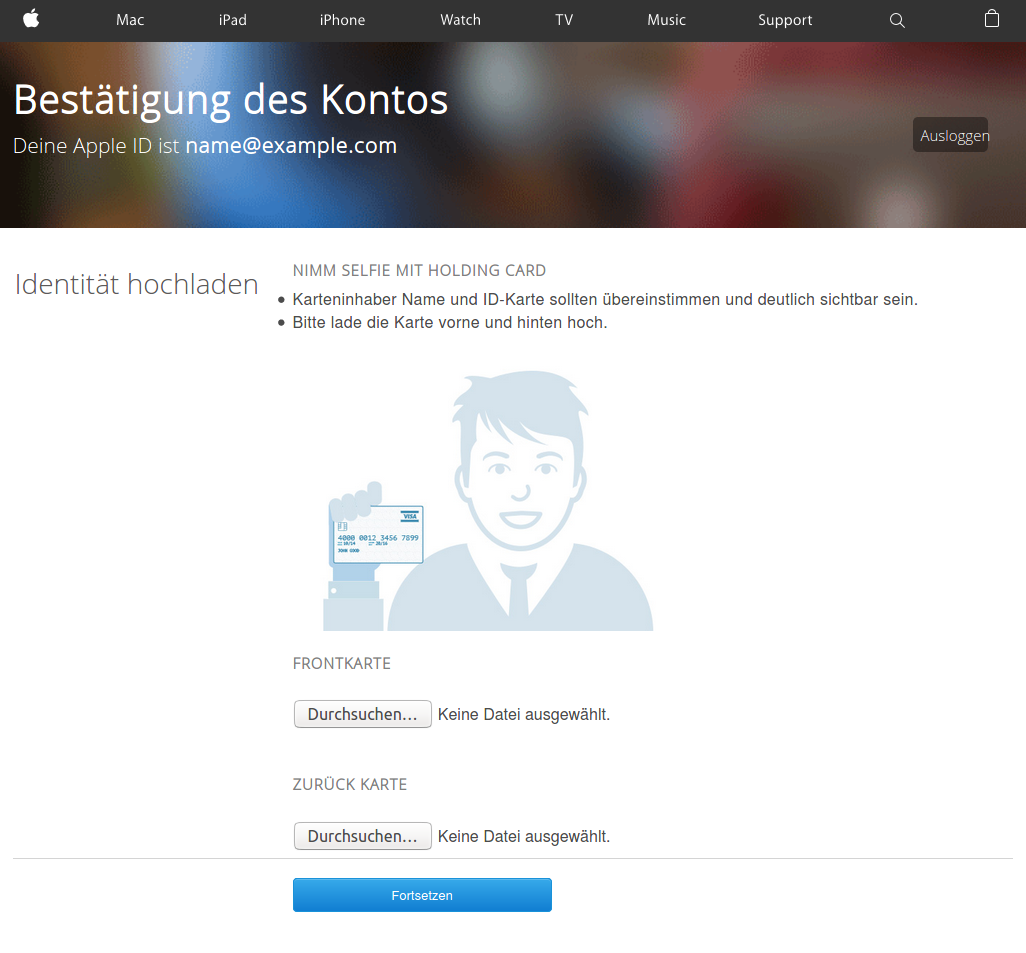The width and height of the screenshot is (1026, 953).
Task: Select TV in the top navigation
Action: (x=564, y=20)
